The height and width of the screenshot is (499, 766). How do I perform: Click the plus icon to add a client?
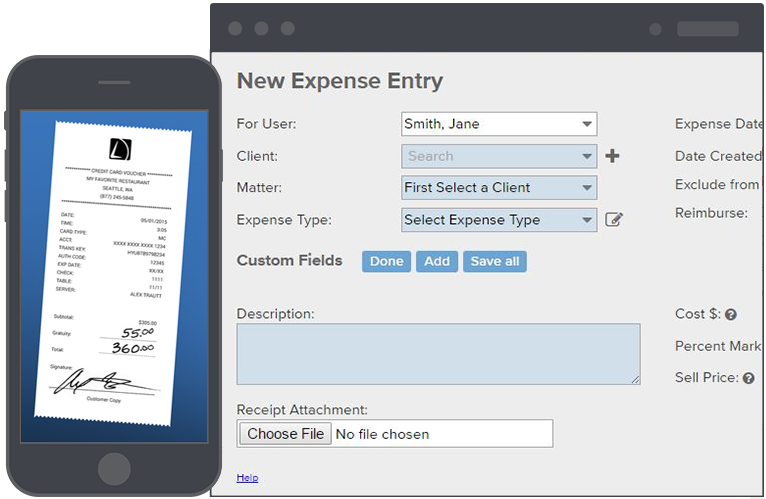coord(612,156)
